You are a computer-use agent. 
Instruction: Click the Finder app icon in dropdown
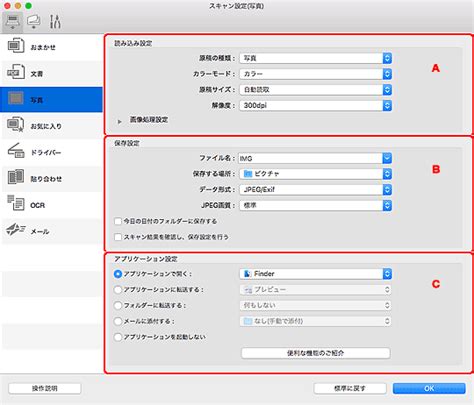247,274
